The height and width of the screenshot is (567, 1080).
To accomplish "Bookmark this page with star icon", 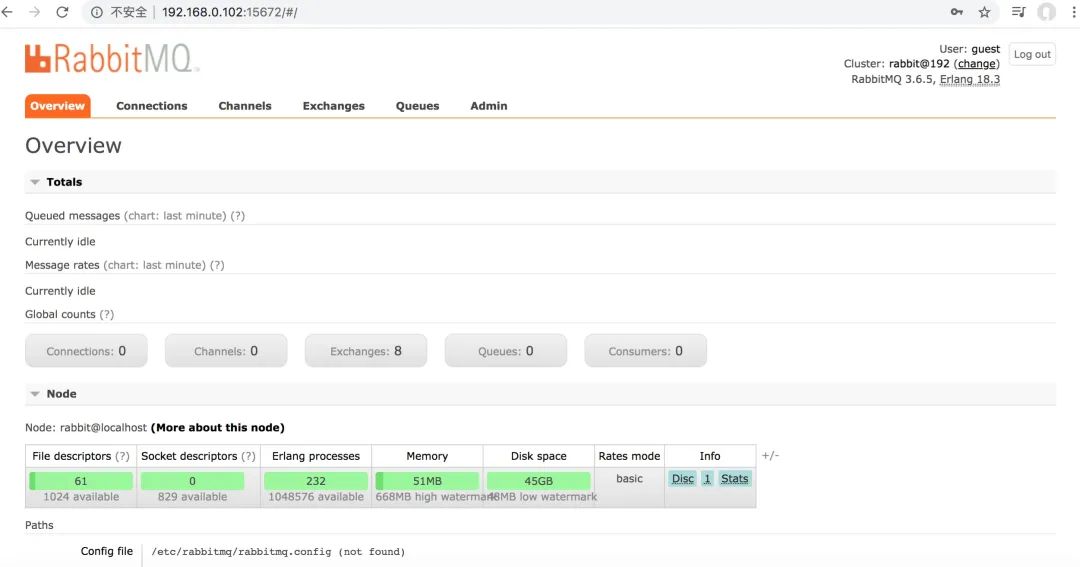I will 984,12.
